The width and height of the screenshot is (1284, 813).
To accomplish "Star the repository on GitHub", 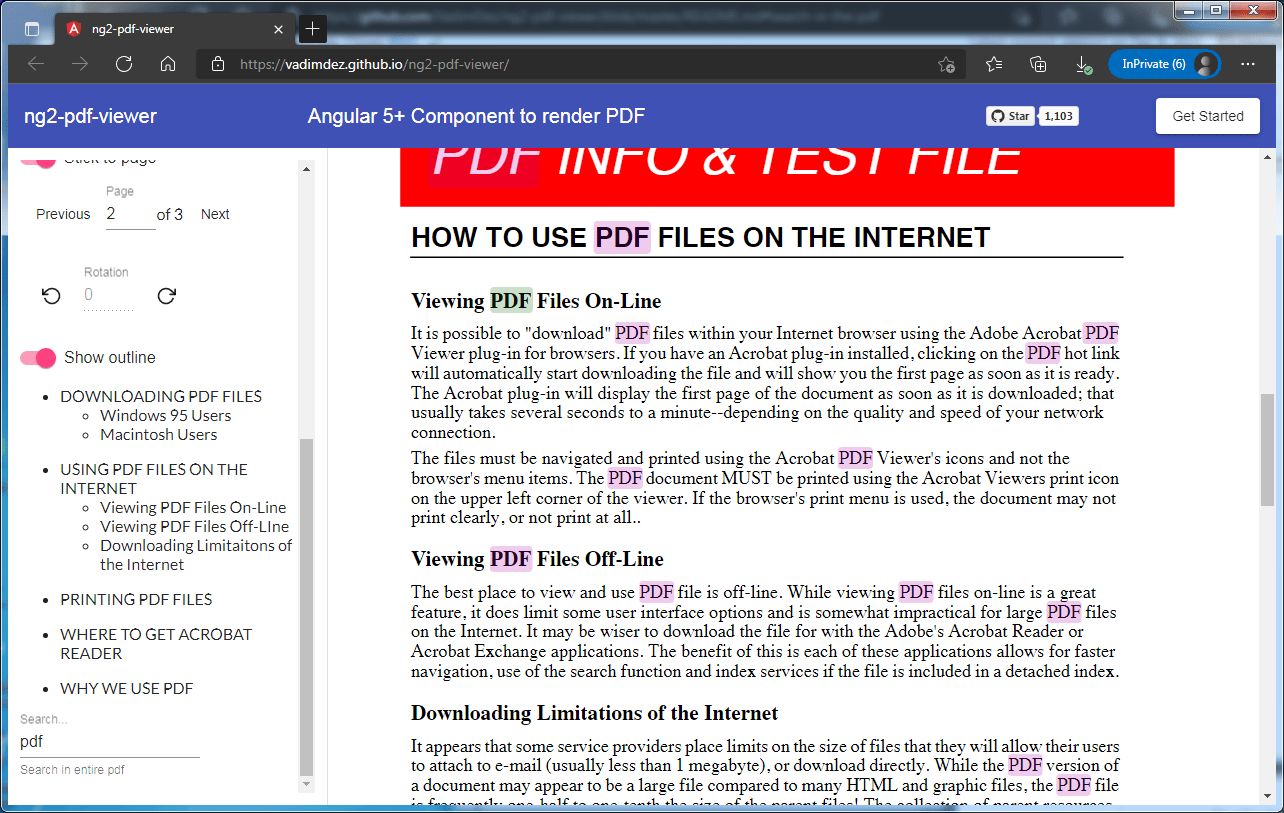I will click(1009, 115).
